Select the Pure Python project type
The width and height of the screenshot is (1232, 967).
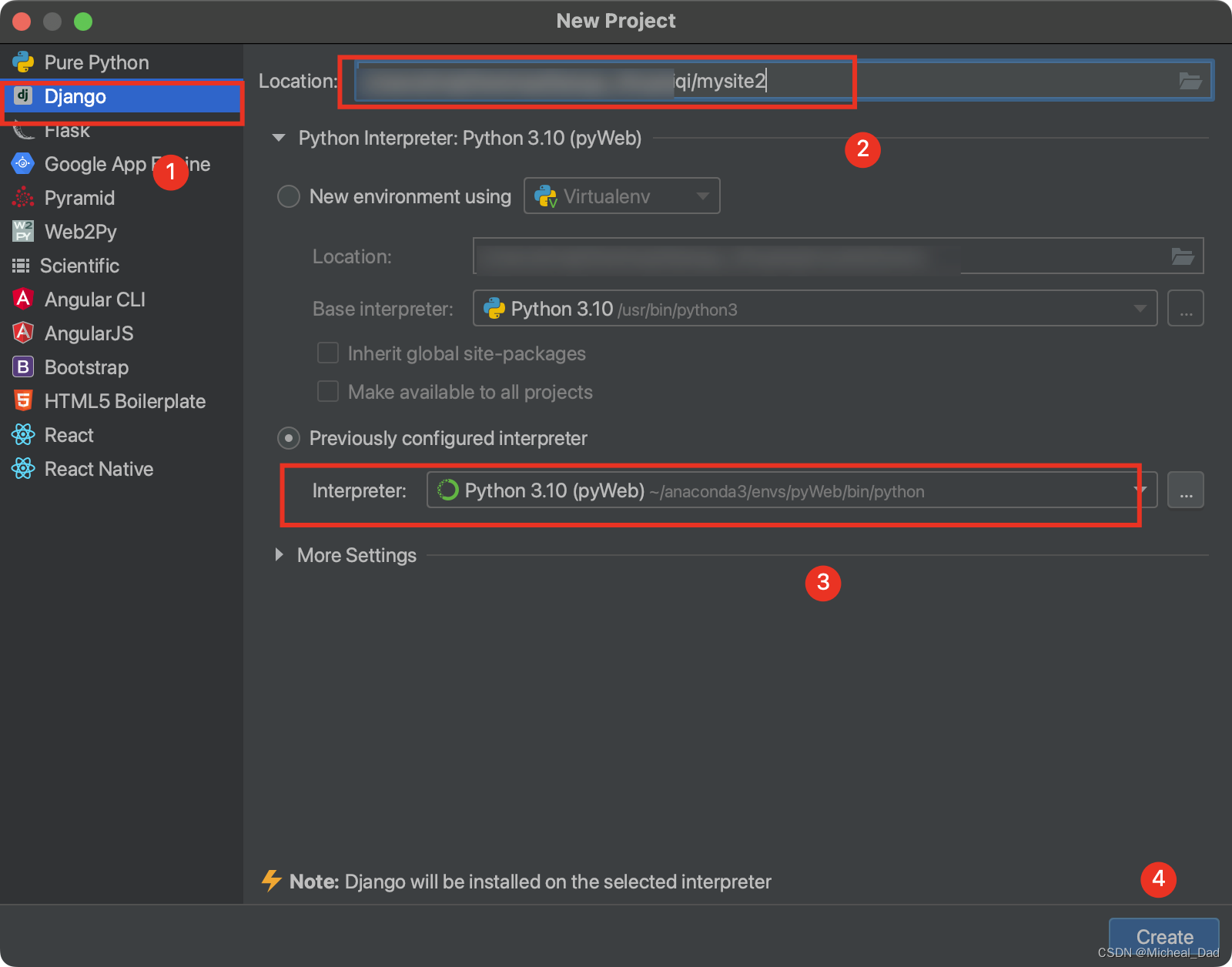coord(122,62)
